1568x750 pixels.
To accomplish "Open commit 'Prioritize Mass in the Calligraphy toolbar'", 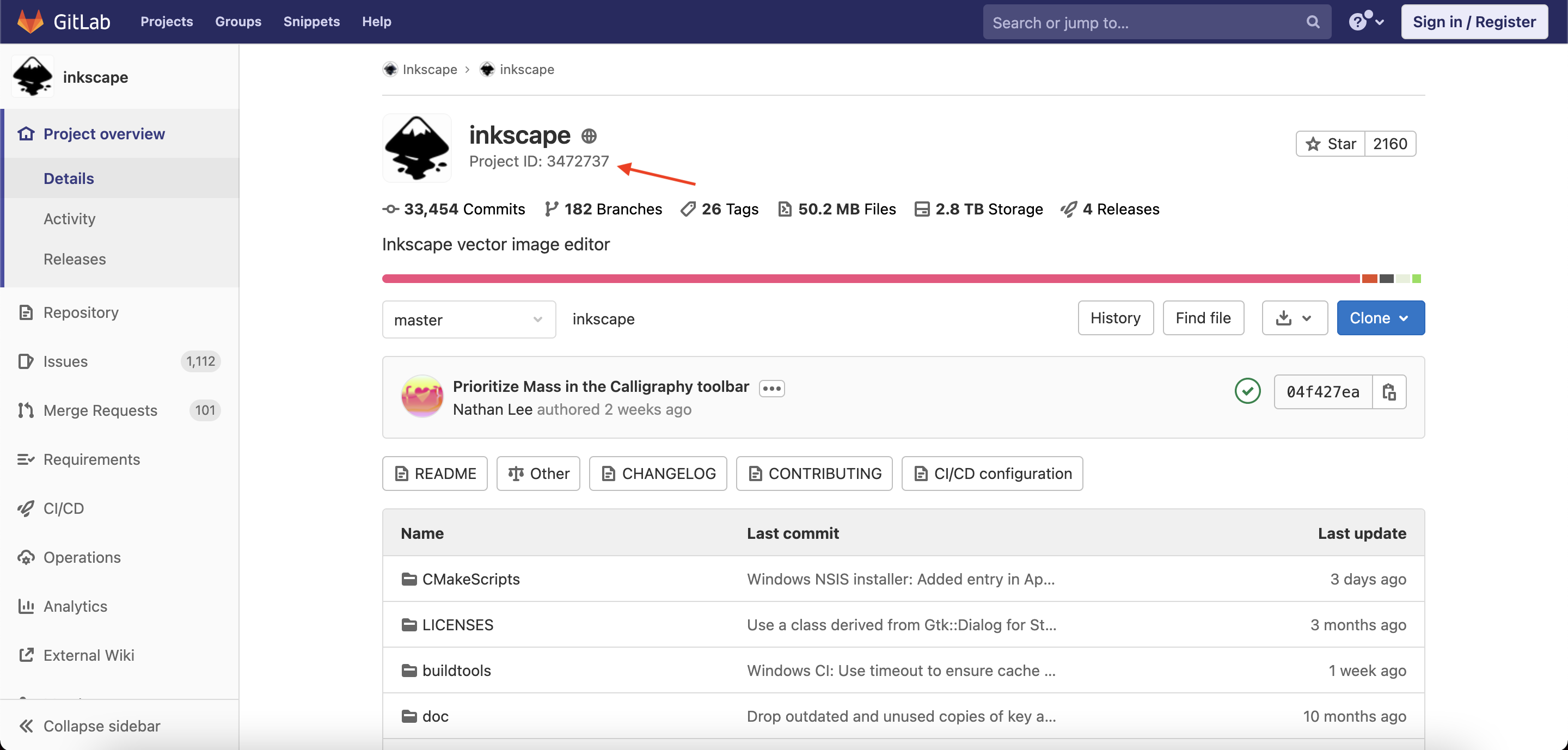I will coord(601,386).
